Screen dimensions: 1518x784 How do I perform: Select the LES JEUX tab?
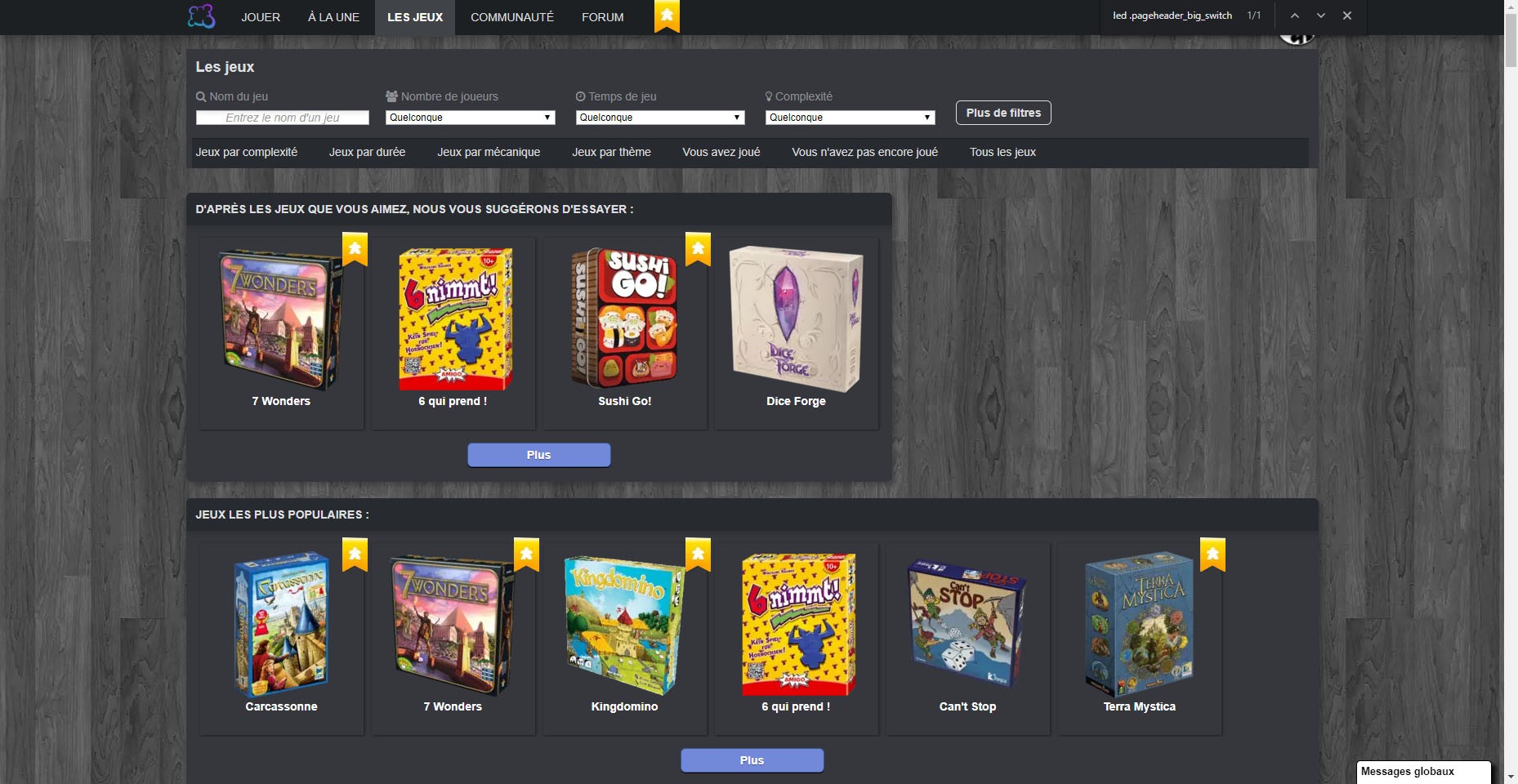point(415,17)
